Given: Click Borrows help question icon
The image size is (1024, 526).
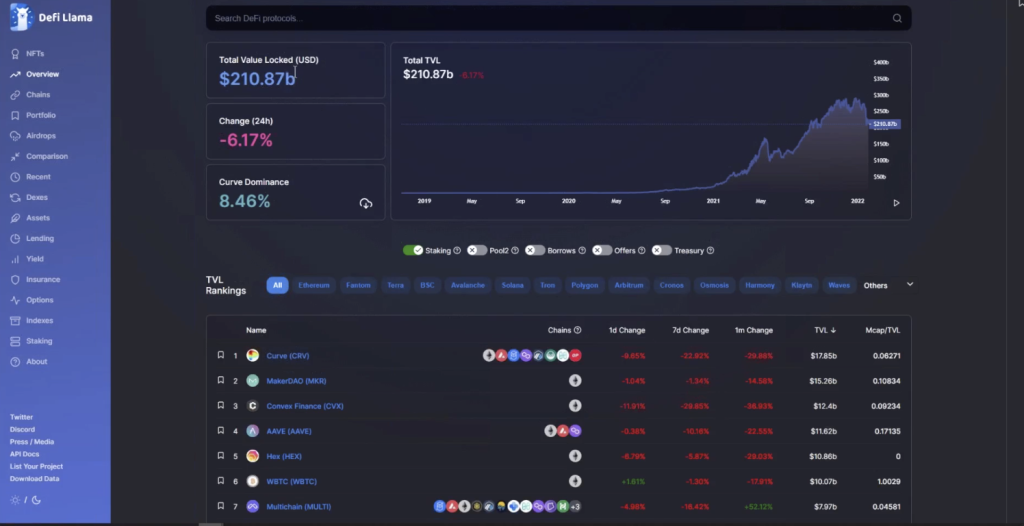Looking at the screenshot, I should pos(583,250).
